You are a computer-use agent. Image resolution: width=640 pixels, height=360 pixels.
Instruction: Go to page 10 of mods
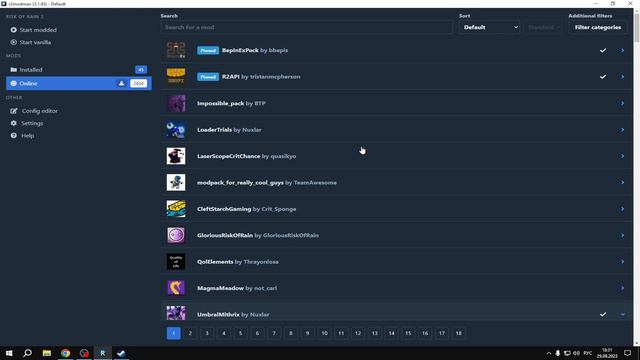[x=324, y=333]
